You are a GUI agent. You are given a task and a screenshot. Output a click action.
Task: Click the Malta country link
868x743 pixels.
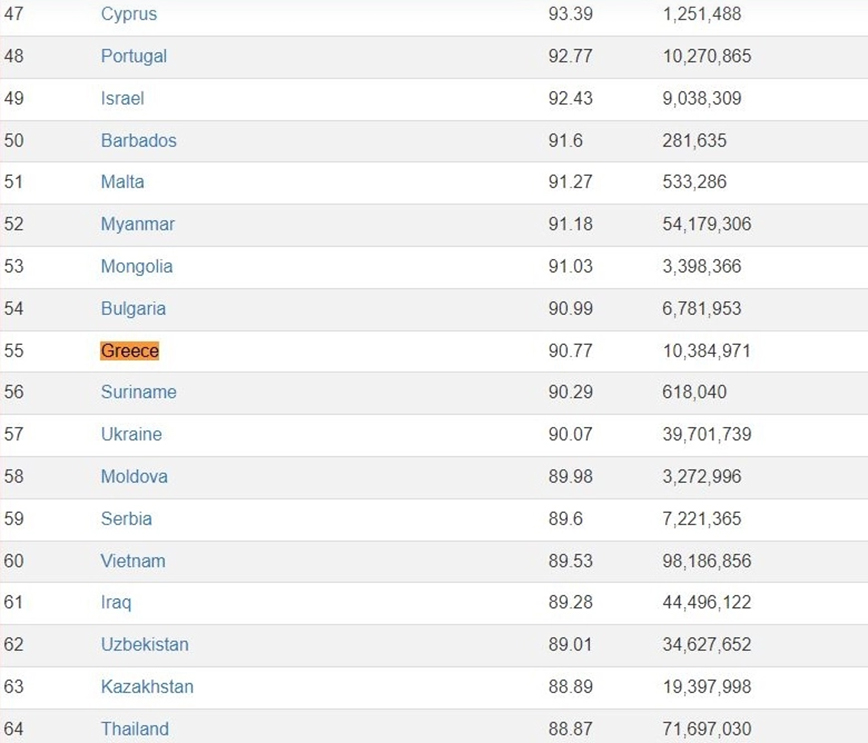click(x=122, y=182)
